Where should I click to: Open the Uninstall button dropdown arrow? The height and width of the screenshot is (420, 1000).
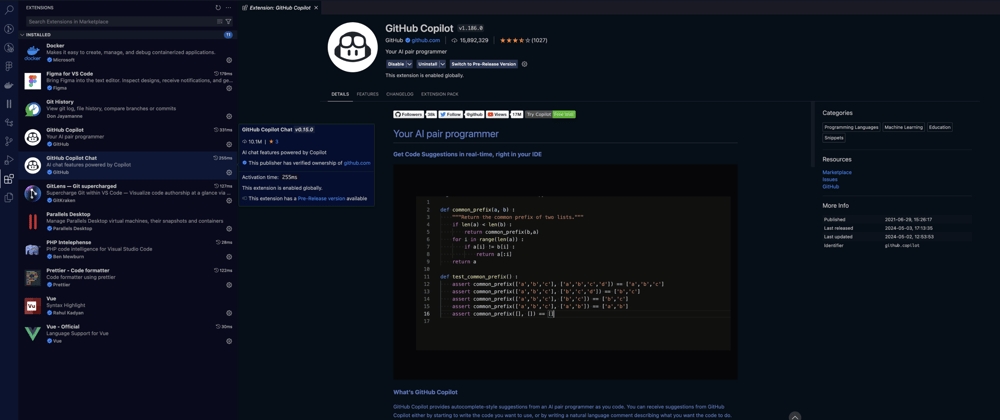[442, 64]
